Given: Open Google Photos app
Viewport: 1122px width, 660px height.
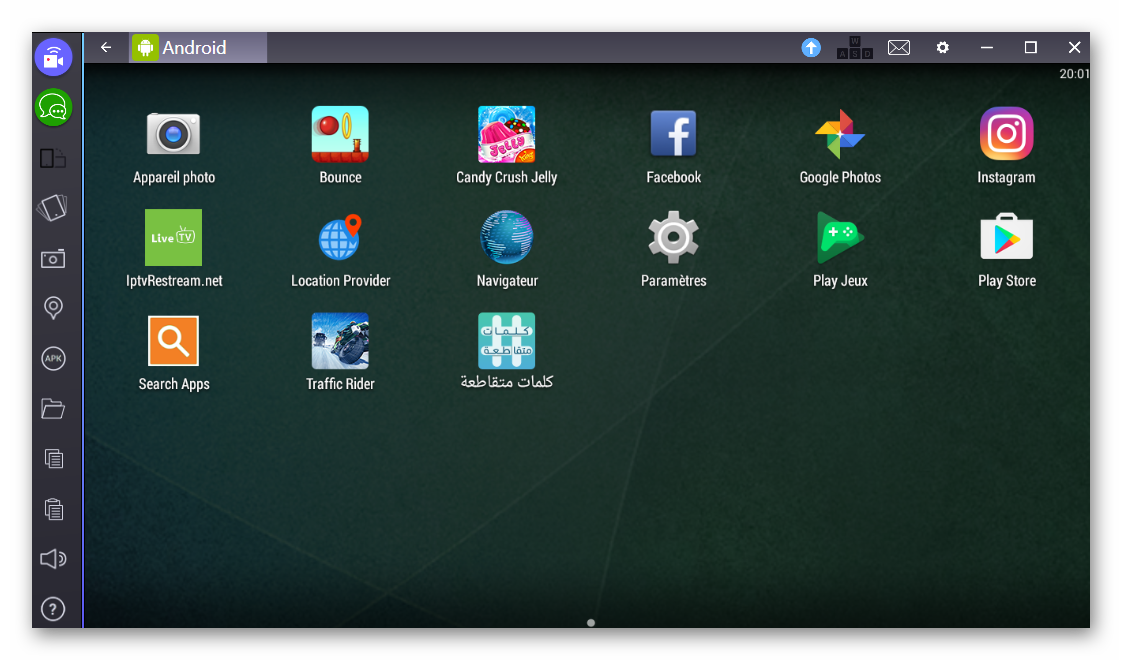Looking at the screenshot, I should [840, 135].
